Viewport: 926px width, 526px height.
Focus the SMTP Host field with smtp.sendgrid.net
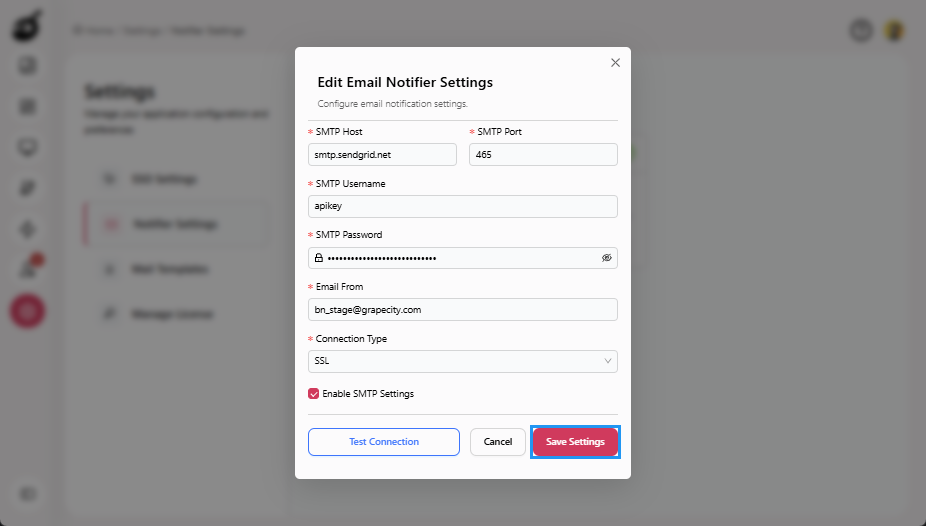(382, 155)
